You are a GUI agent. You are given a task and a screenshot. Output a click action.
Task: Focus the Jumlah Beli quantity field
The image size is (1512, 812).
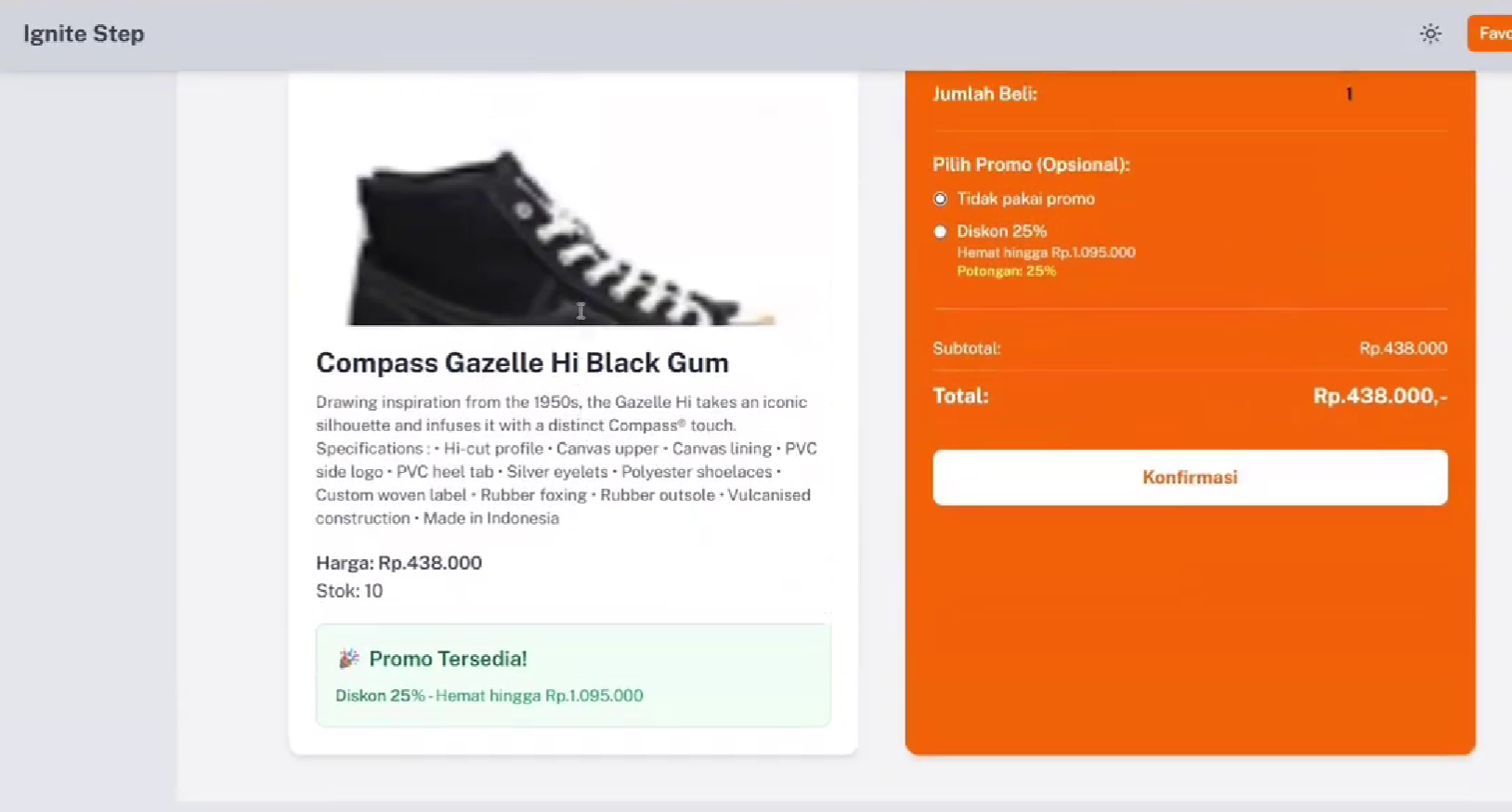pyautogui.click(x=1349, y=94)
